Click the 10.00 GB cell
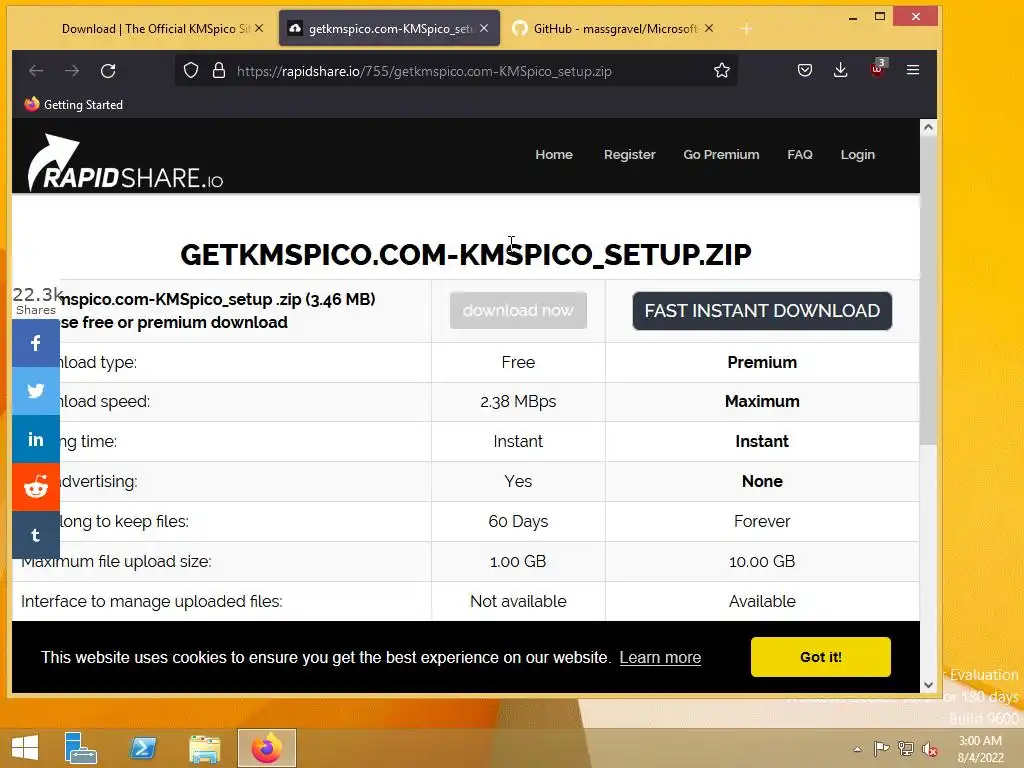1024x768 pixels. tap(762, 561)
